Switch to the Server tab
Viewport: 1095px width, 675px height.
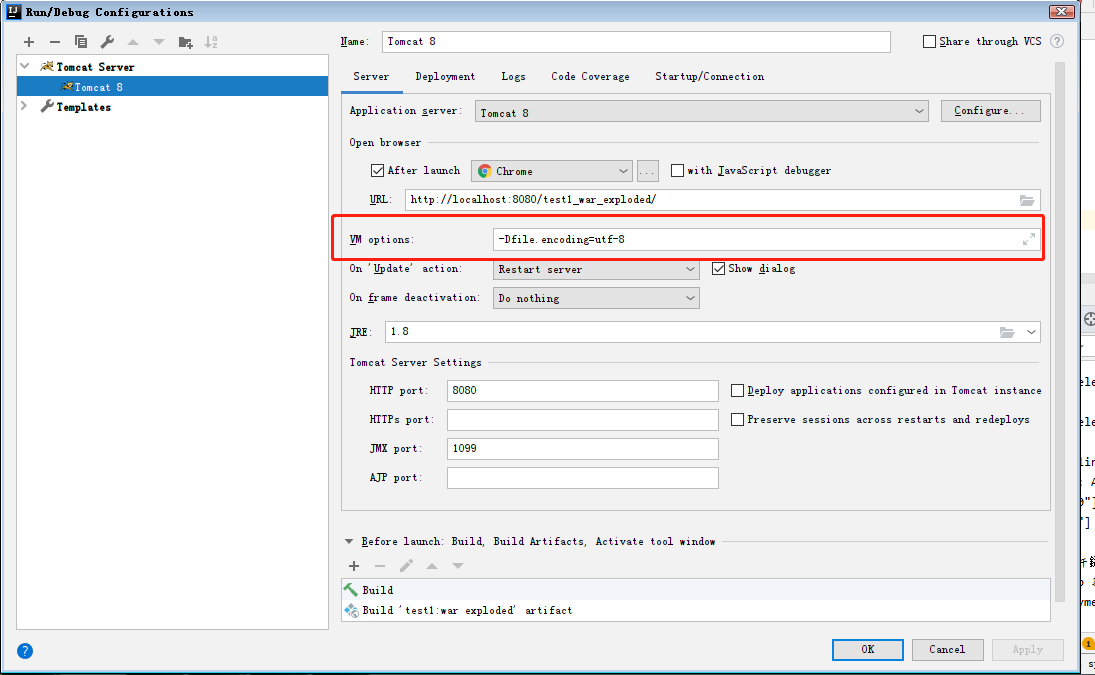(371, 77)
